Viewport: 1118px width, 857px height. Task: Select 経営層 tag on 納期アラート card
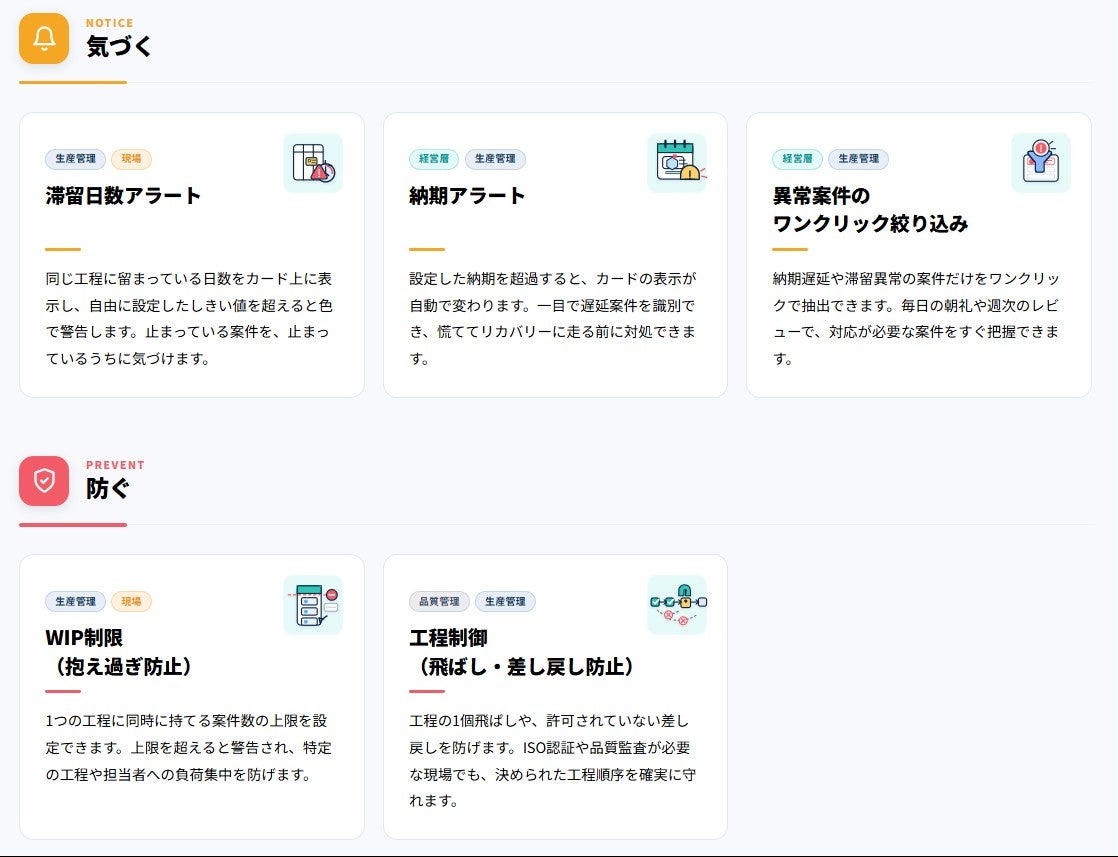point(434,158)
